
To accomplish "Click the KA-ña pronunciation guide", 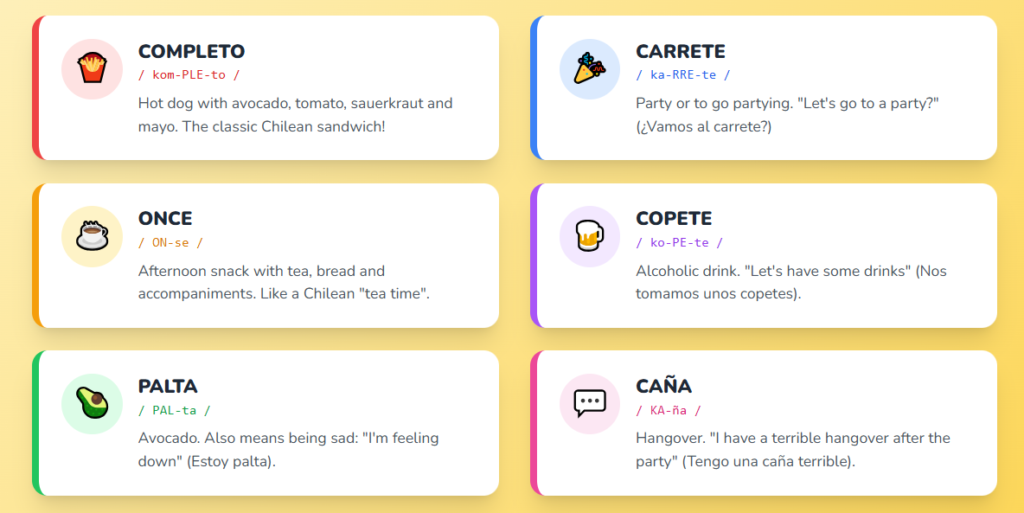I will click(668, 410).
